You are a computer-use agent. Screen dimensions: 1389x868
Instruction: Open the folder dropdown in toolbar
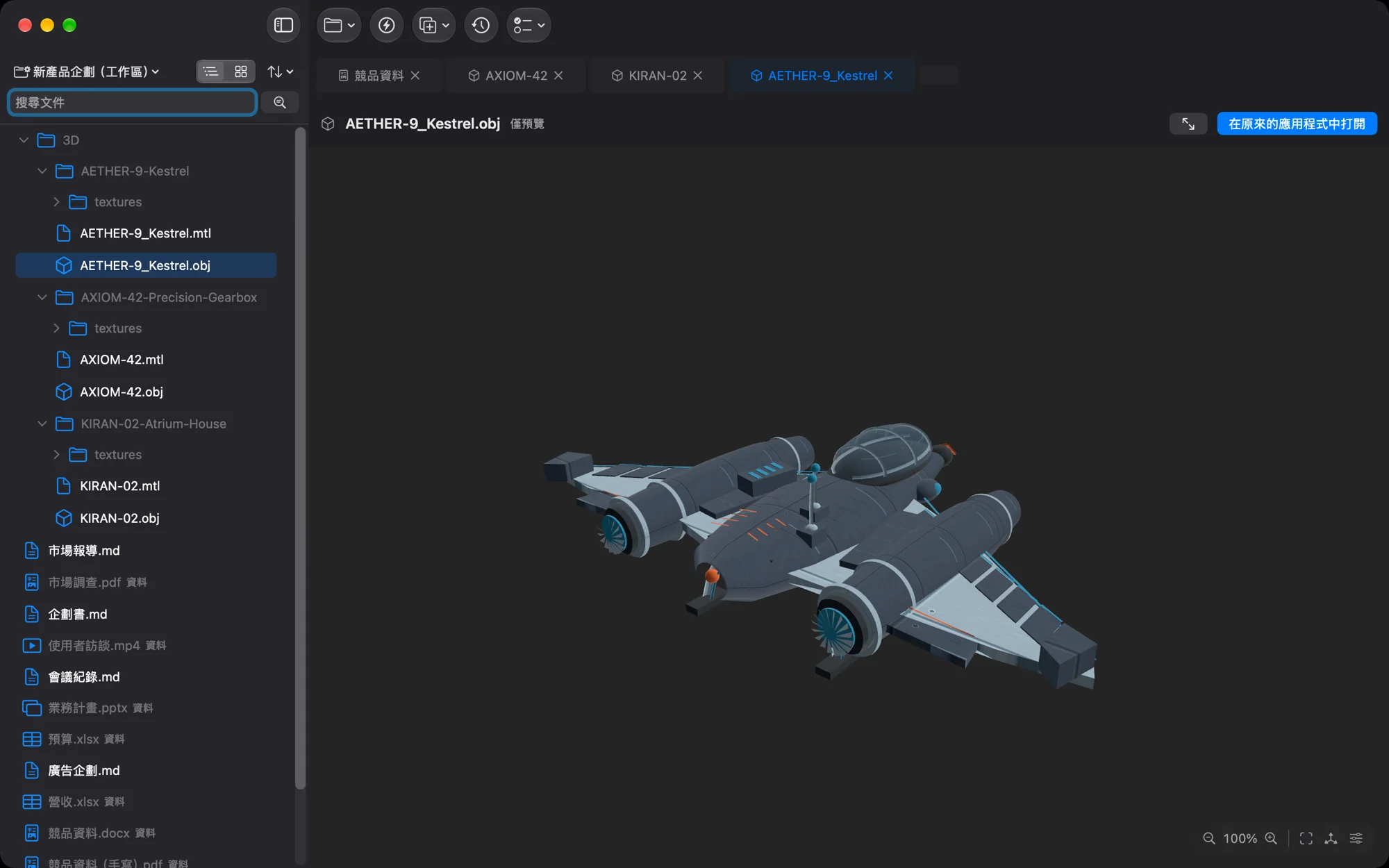coord(339,26)
